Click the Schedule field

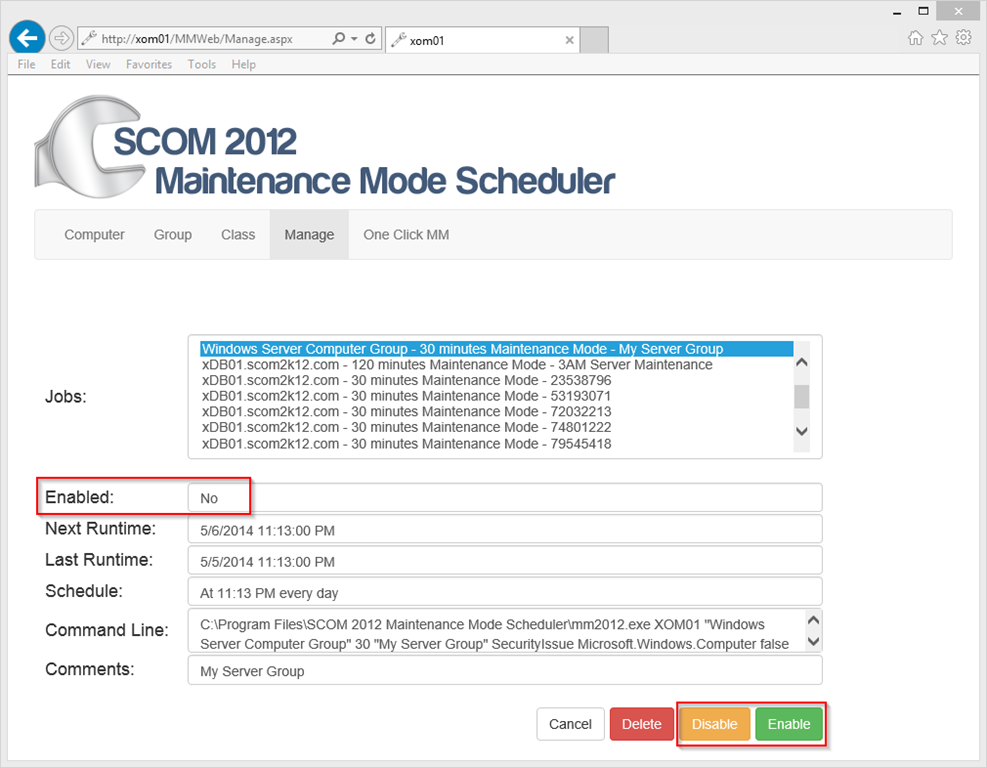click(x=505, y=592)
